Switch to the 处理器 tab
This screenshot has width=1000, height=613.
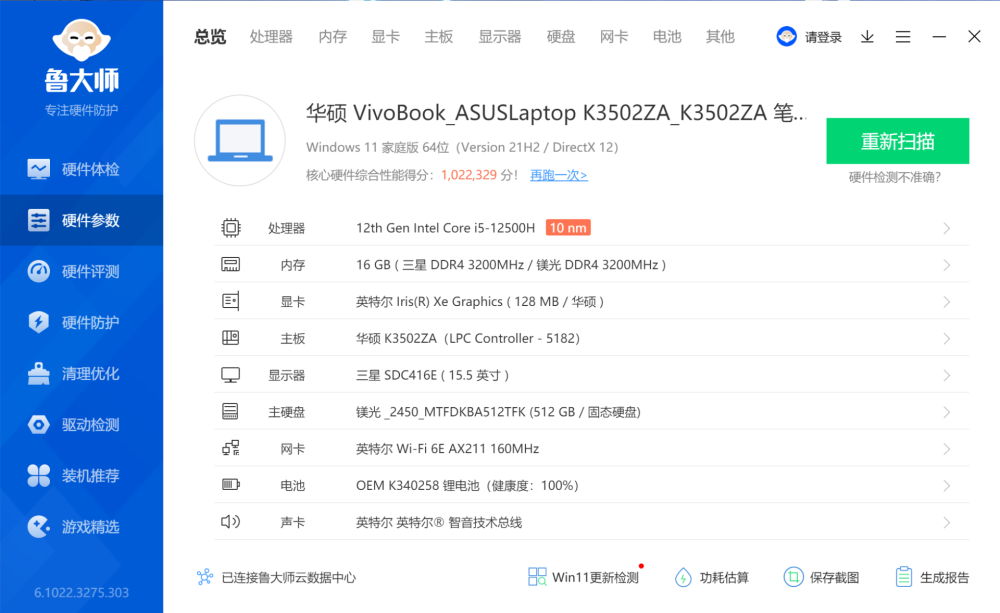(x=271, y=37)
